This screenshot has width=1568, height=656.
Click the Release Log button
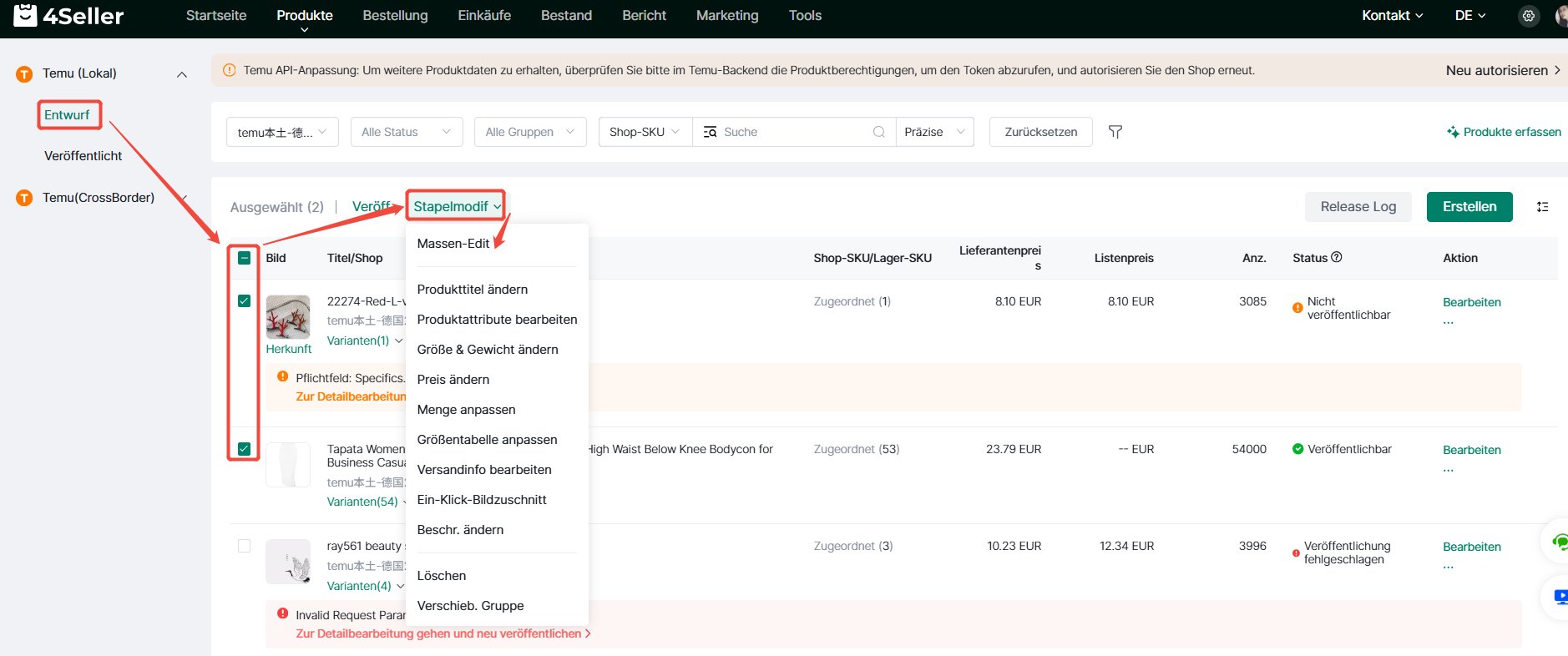[1358, 207]
